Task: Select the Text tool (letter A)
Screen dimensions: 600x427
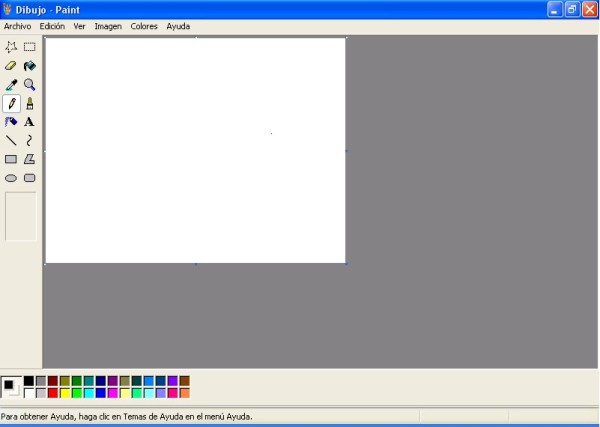Action: click(30, 122)
